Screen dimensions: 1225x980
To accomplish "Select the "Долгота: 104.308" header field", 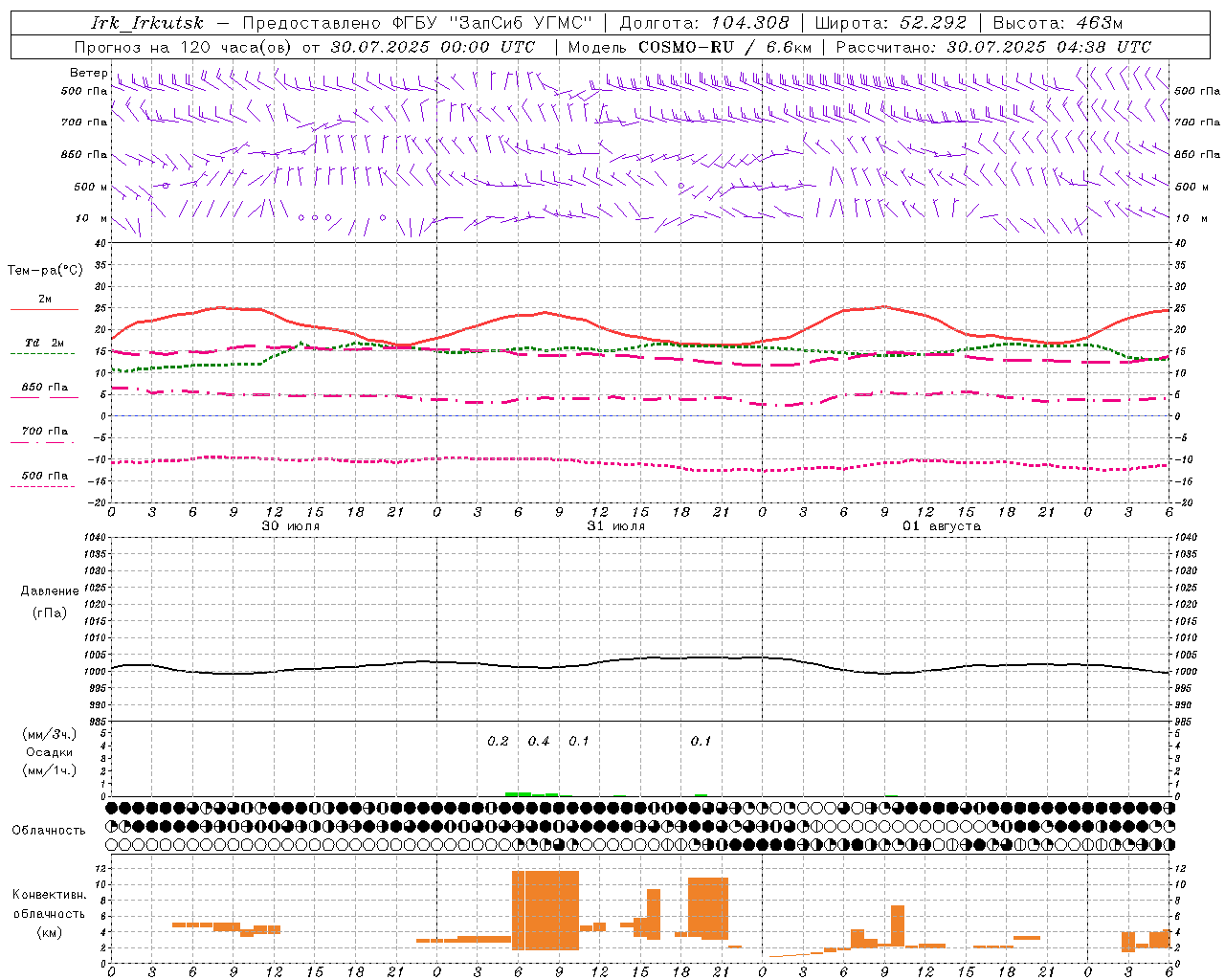I will tap(704, 23).
